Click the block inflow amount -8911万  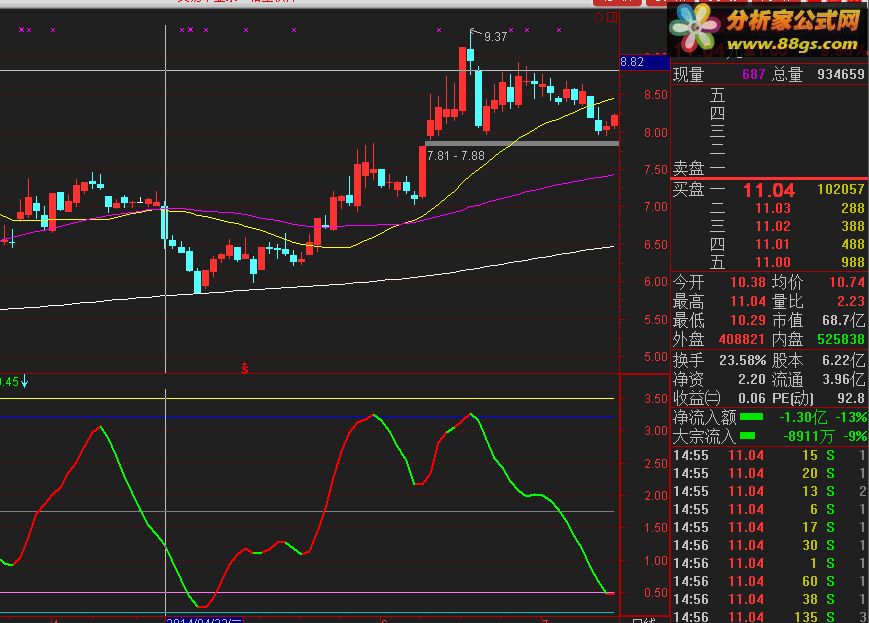[x=809, y=436]
